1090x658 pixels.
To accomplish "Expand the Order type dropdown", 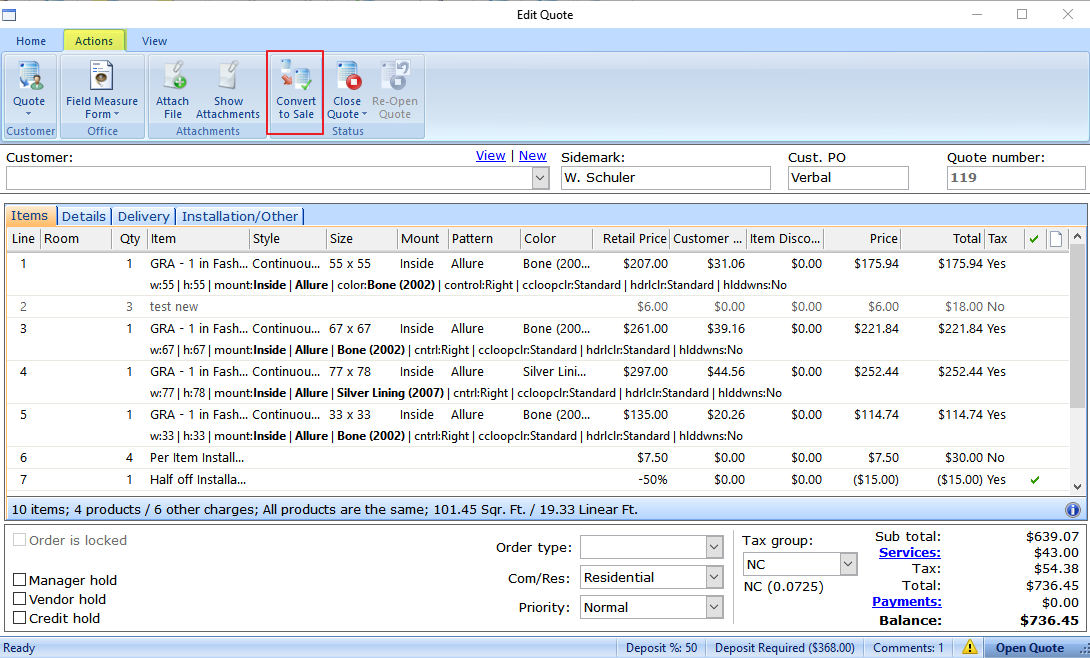I will tap(714, 547).
